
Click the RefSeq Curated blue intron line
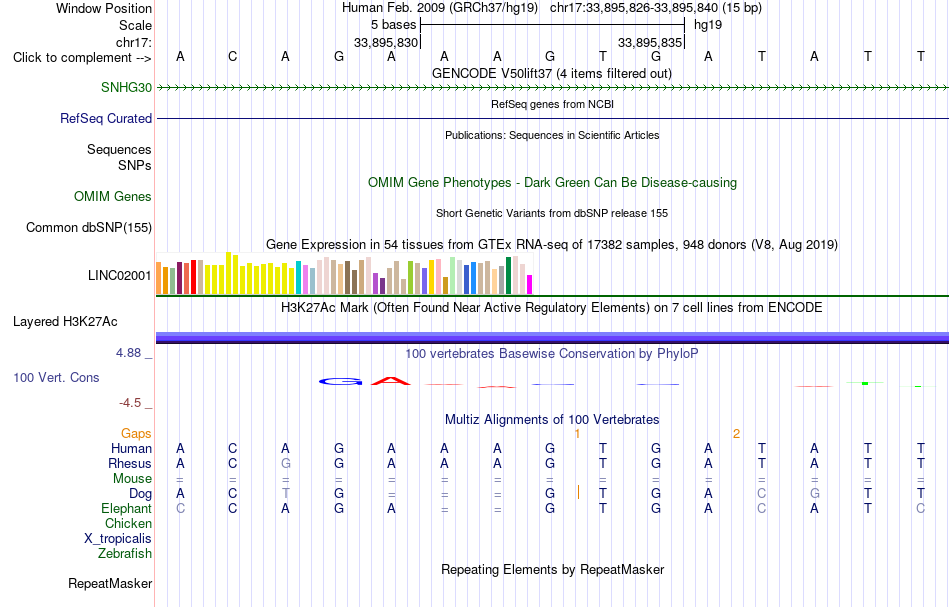(x=552, y=118)
